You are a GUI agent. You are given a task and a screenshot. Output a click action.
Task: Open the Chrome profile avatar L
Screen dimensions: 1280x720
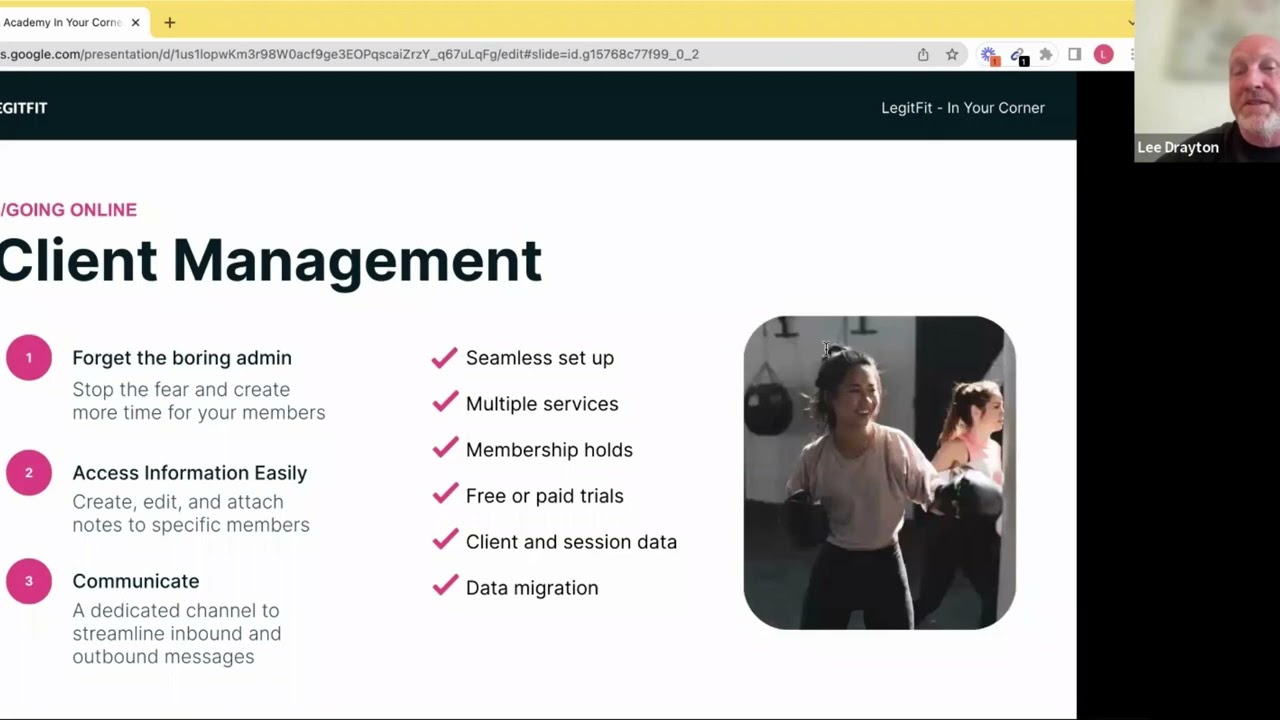(x=1103, y=54)
